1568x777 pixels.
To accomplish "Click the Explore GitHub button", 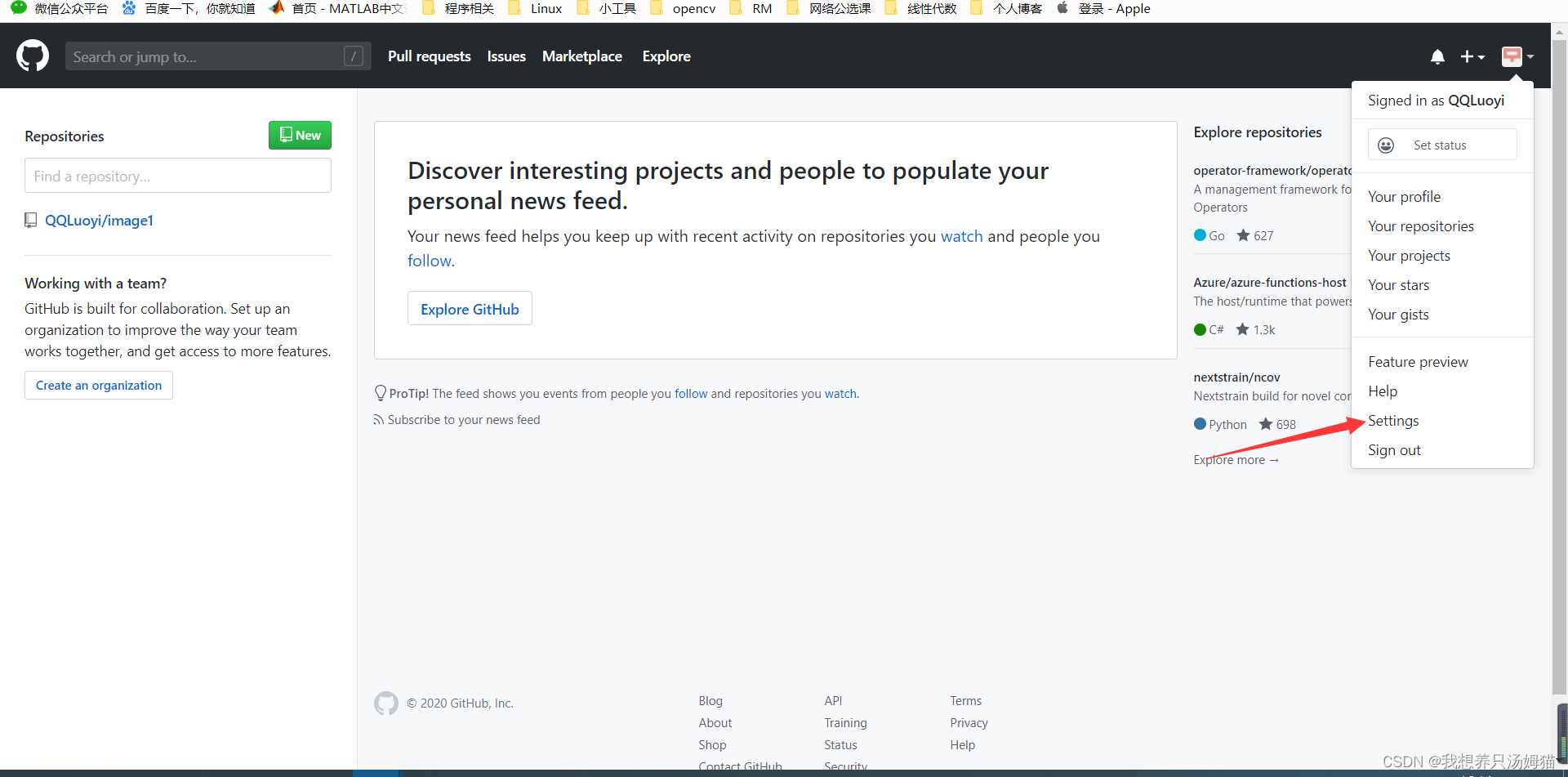I will 470,309.
